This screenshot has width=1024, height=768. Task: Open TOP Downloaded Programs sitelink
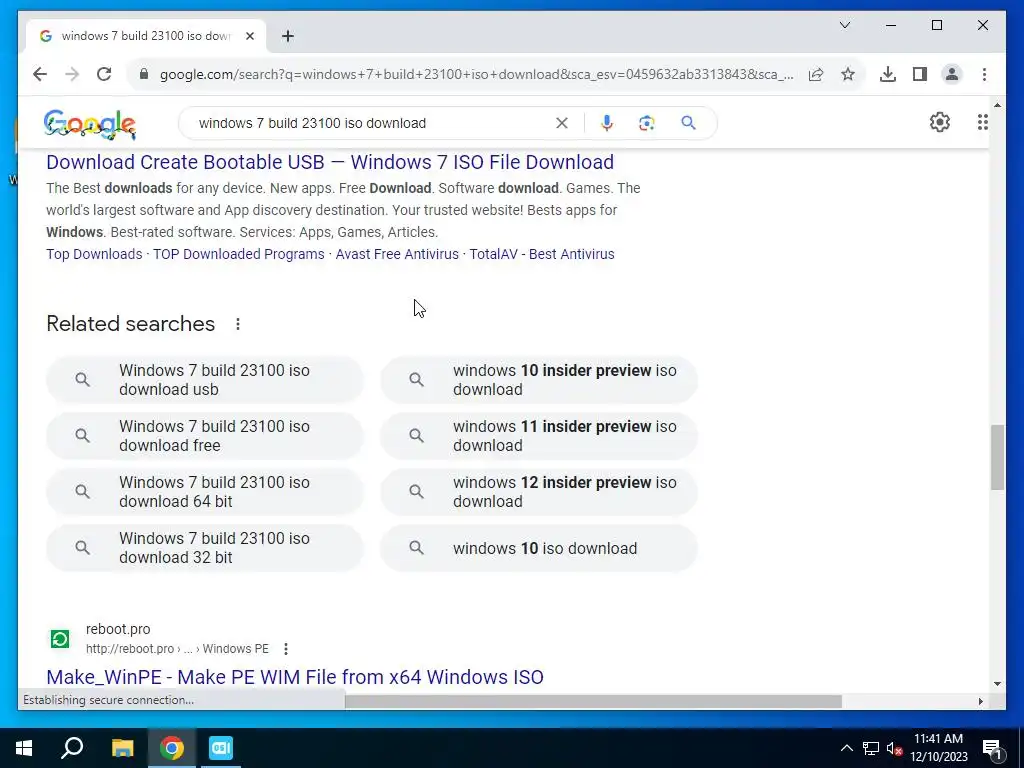click(238, 254)
